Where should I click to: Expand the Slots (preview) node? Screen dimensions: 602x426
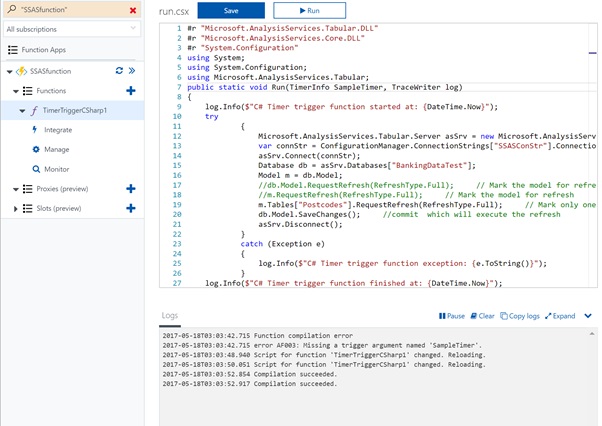point(16,209)
